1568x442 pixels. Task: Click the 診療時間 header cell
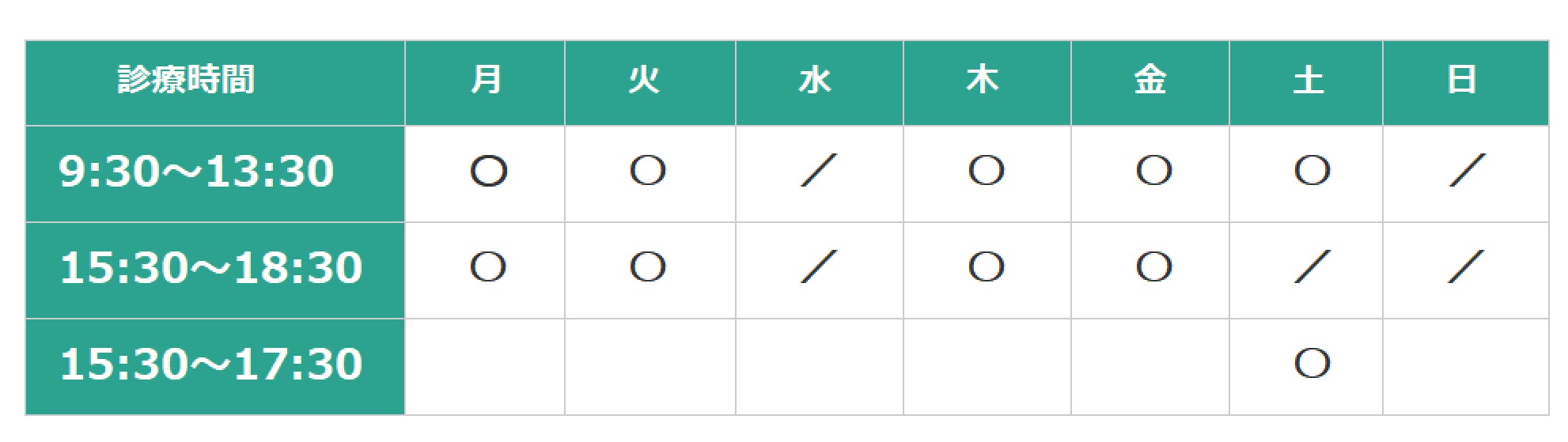pos(187,81)
